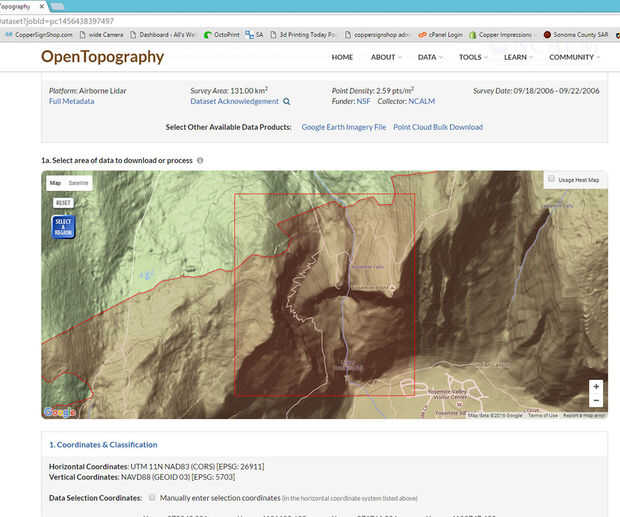Expand the LEARN menu

[518, 57]
